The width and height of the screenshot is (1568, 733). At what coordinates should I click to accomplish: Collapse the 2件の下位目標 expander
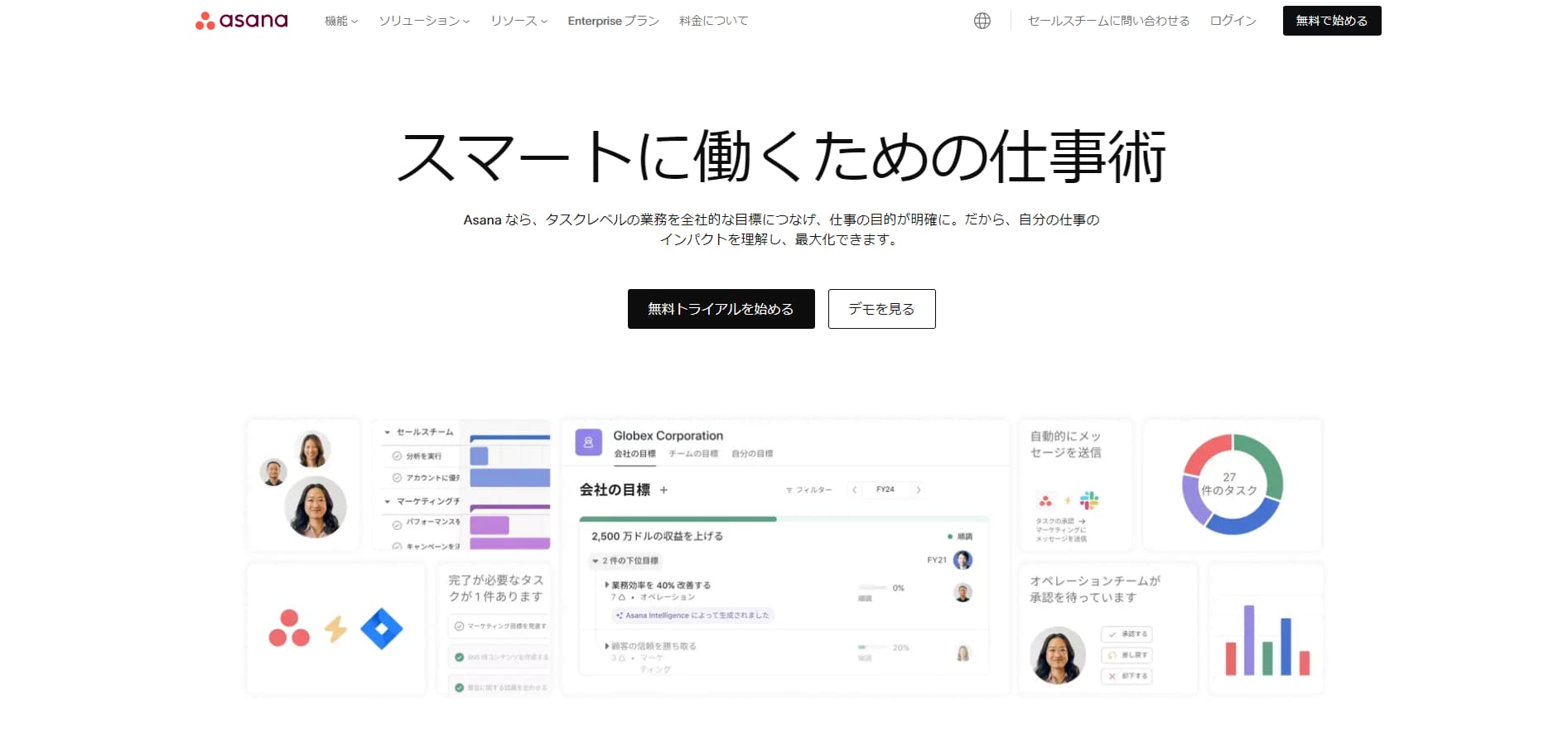pyautogui.click(x=595, y=561)
